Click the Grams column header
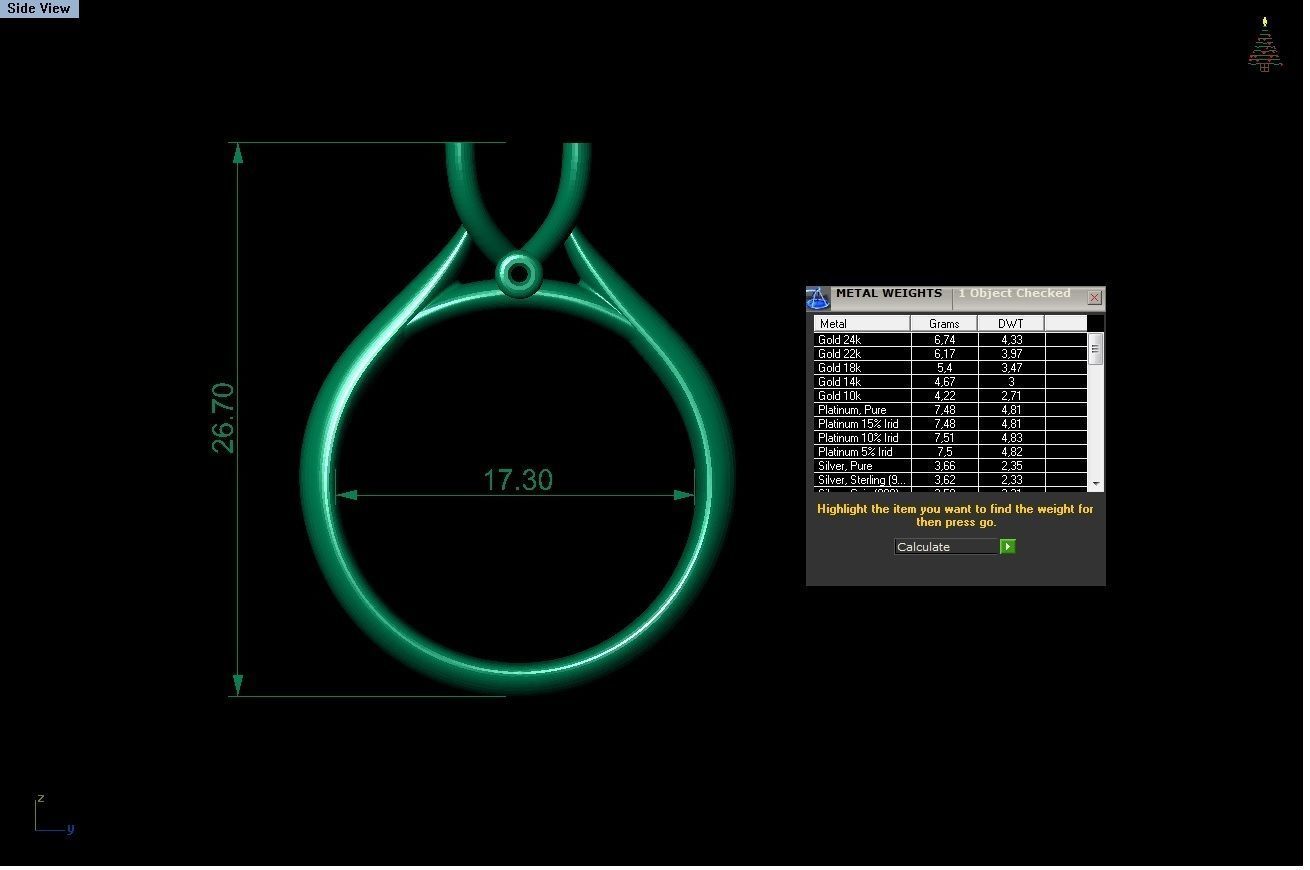 pos(944,324)
